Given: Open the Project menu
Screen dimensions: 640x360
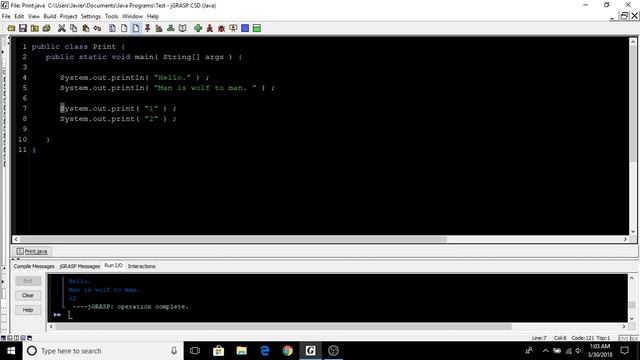Looking at the screenshot, I should point(68,16).
